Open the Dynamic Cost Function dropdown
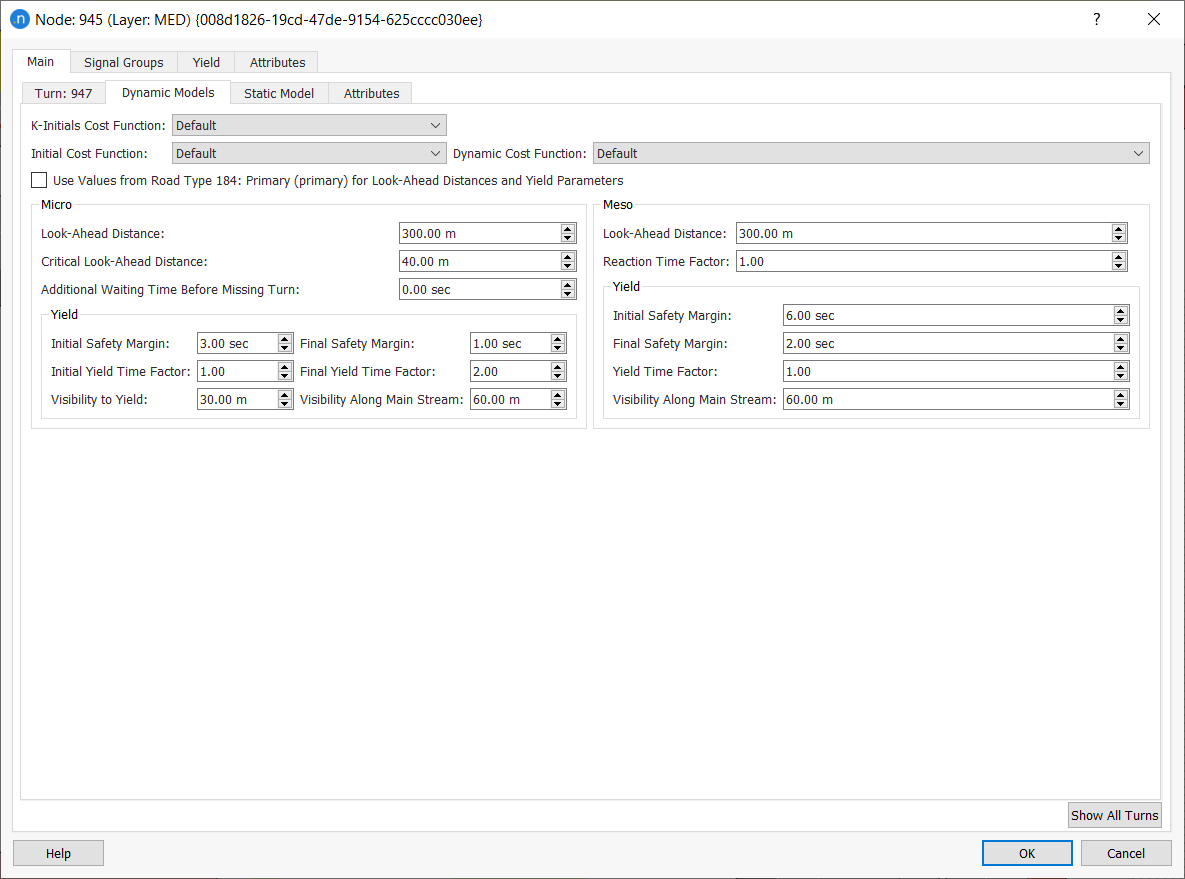This screenshot has width=1185, height=879. [x=1138, y=153]
